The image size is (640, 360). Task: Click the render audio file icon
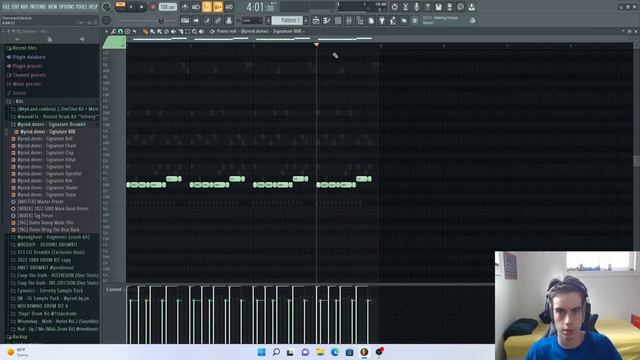[449, 7]
